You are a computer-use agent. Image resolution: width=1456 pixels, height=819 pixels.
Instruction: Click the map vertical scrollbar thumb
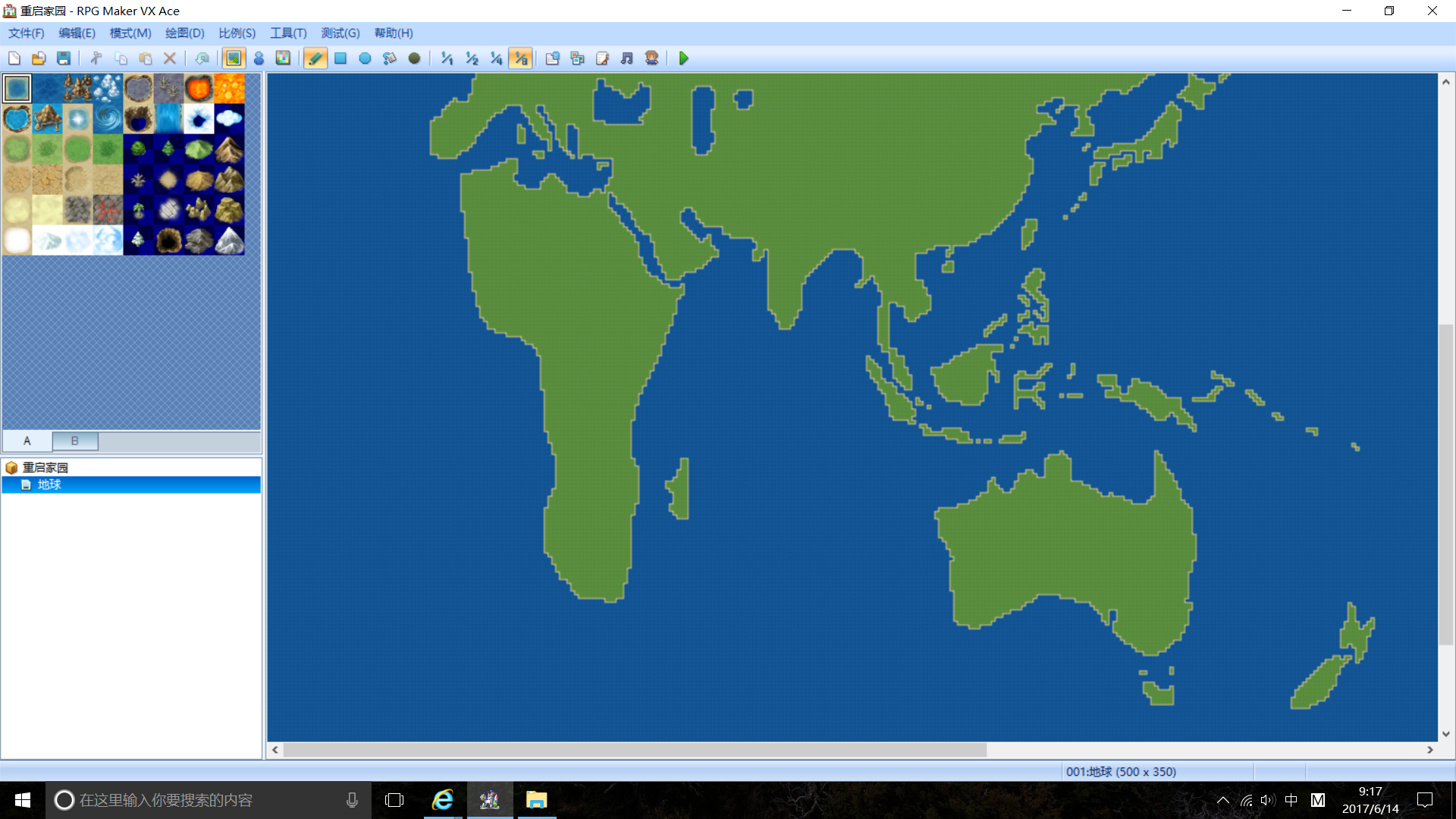pos(1446,485)
